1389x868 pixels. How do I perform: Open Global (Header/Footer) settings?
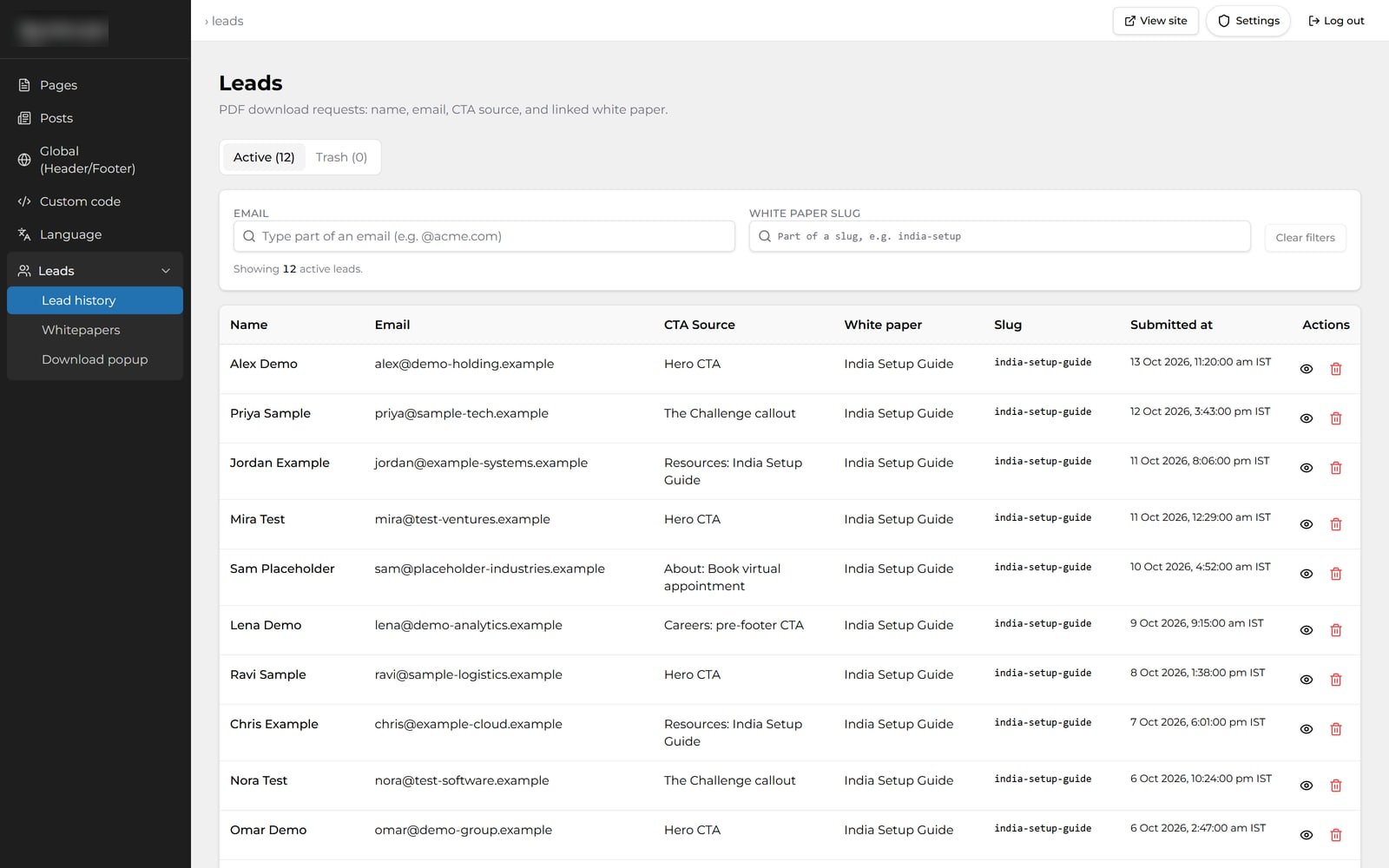click(x=95, y=160)
